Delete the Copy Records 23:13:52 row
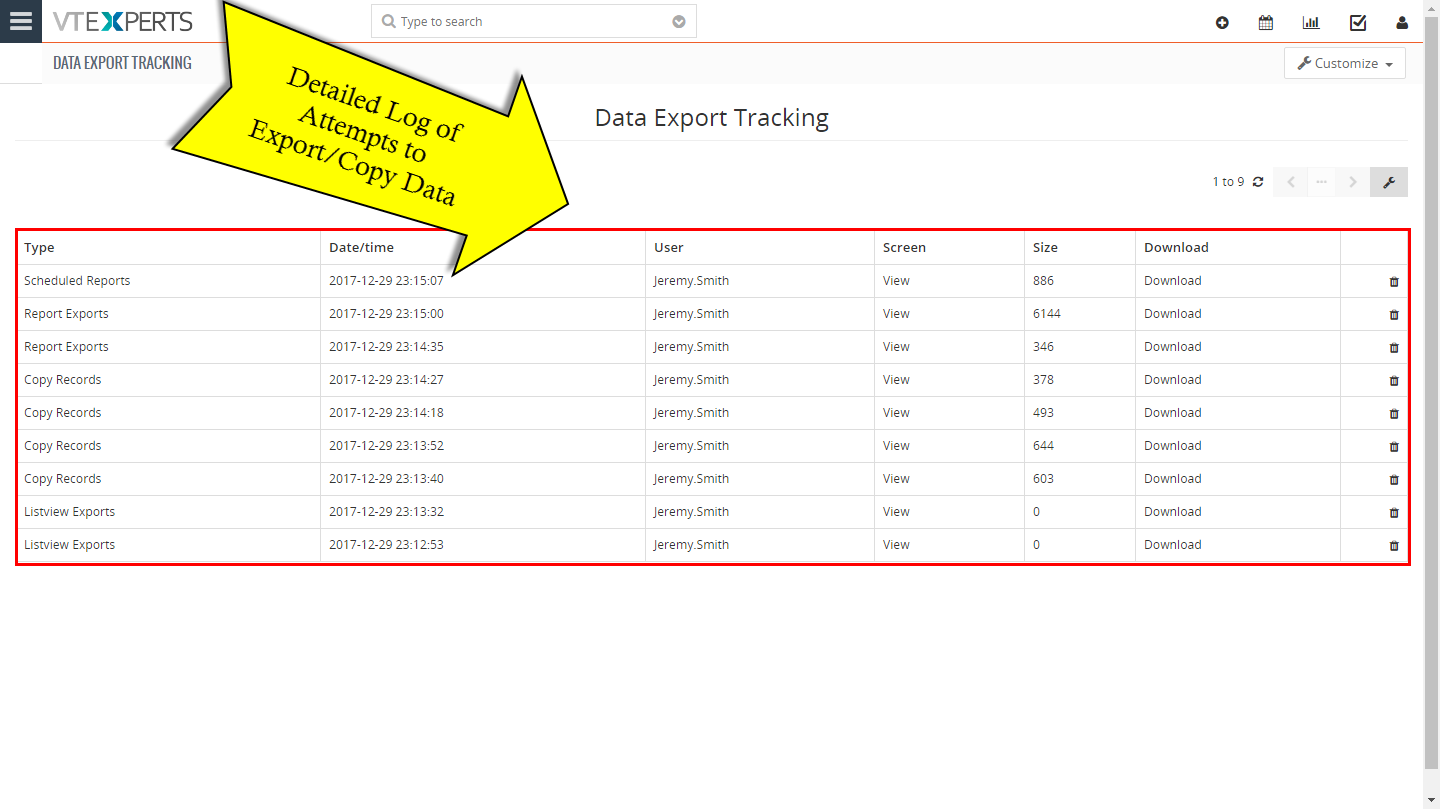Viewport: 1440px width, 809px height. click(1394, 446)
